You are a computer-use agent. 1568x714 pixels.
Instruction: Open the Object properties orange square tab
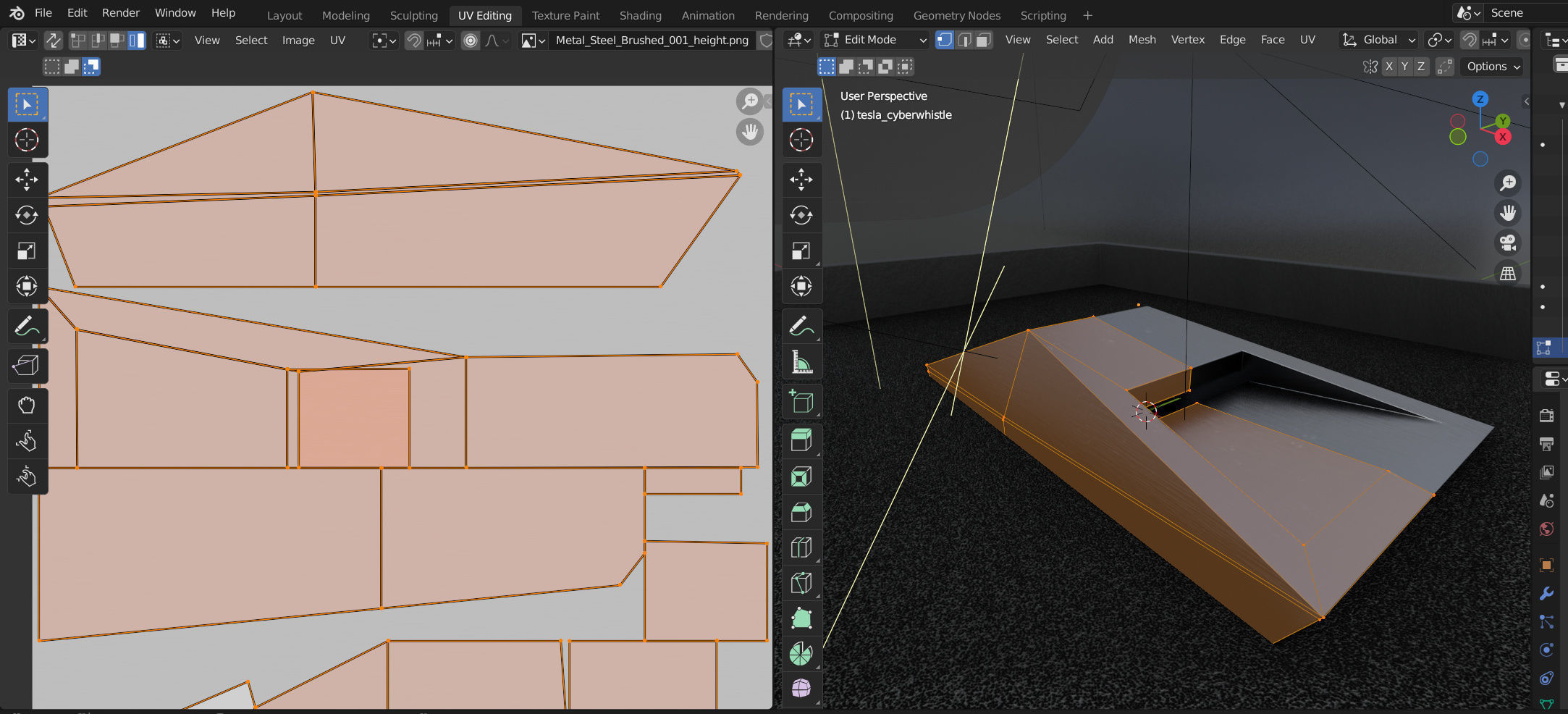(1546, 565)
